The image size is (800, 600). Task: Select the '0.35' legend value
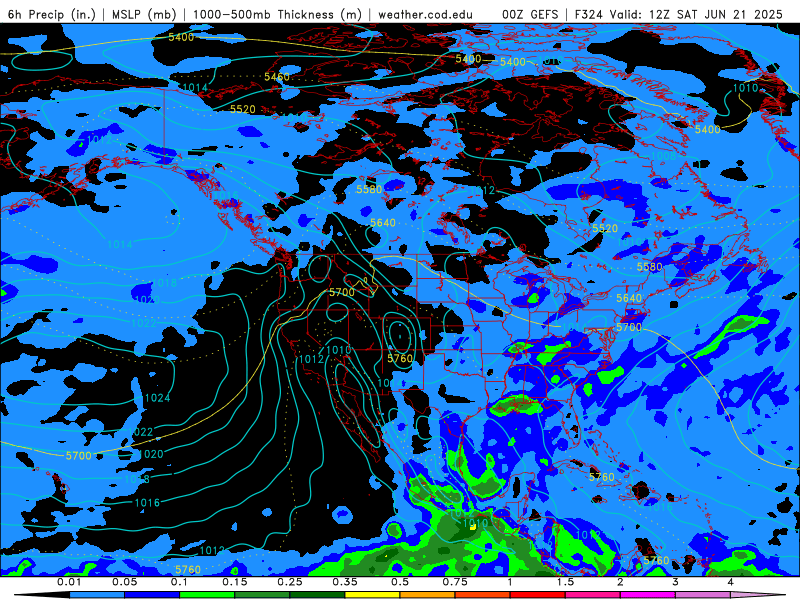pyautogui.click(x=345, y=582)
